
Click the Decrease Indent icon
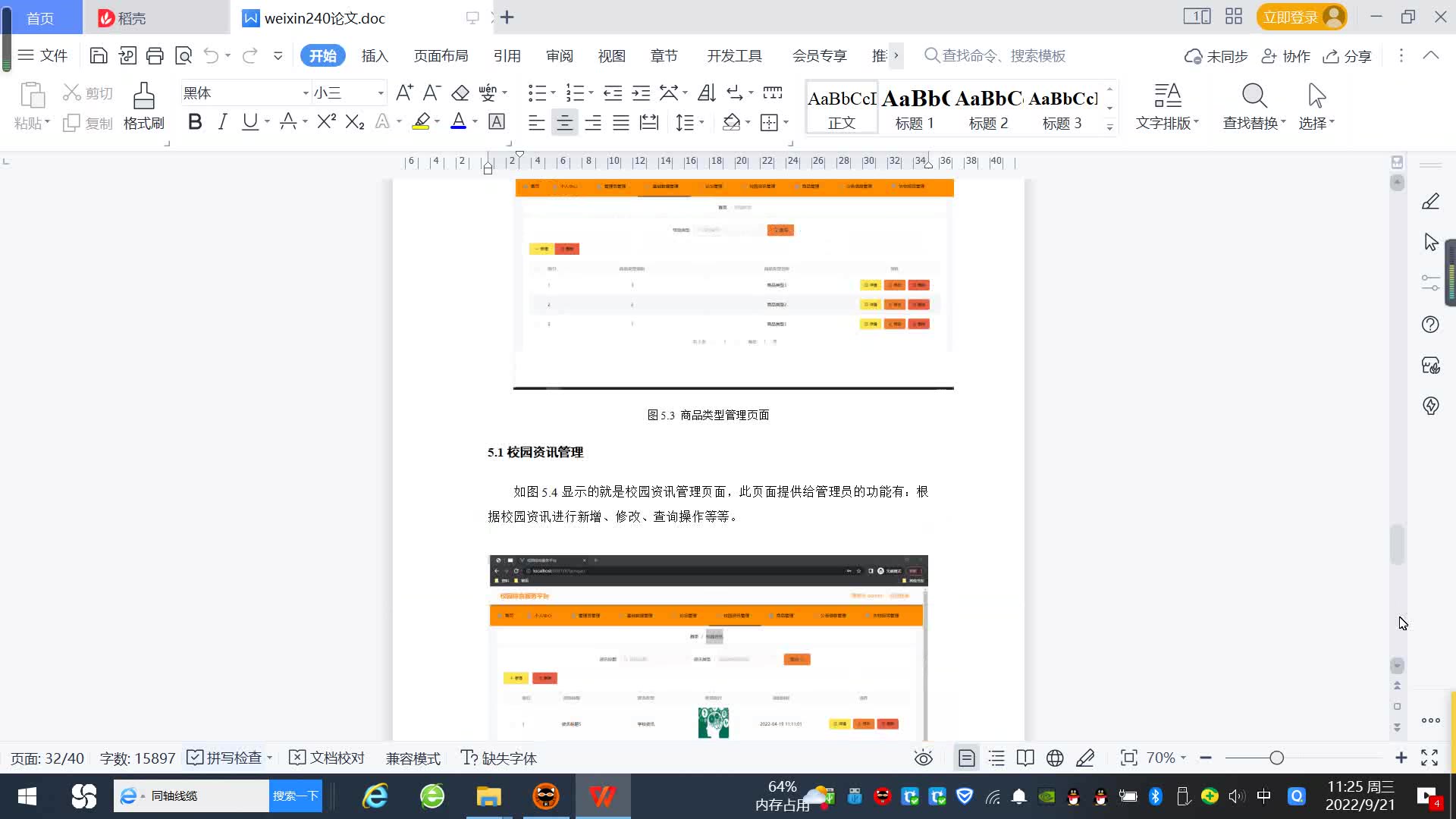tap(613, 93)
